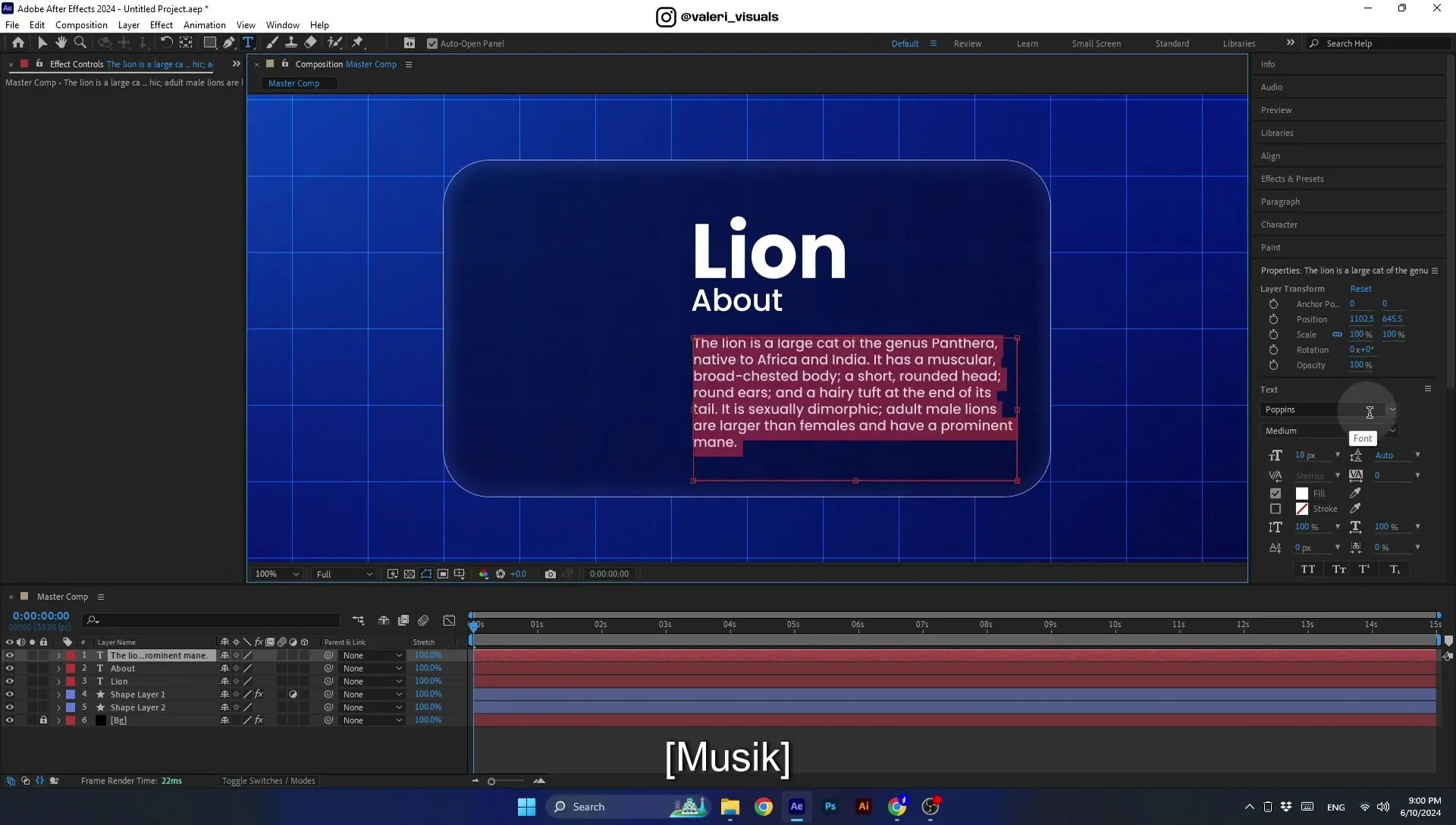1456x825 pixels.
Task: Select the Rotation tool
Action: point(166,43)
